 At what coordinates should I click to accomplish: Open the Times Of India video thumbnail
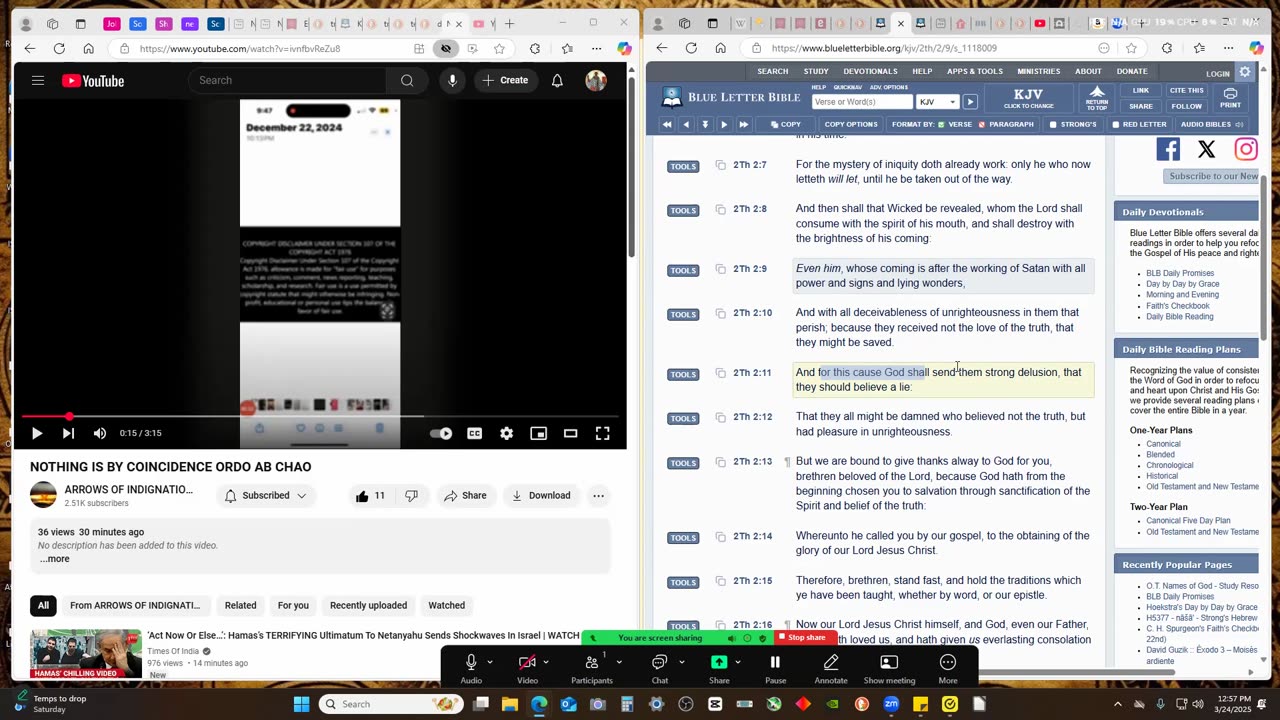(x=86, y=653)
